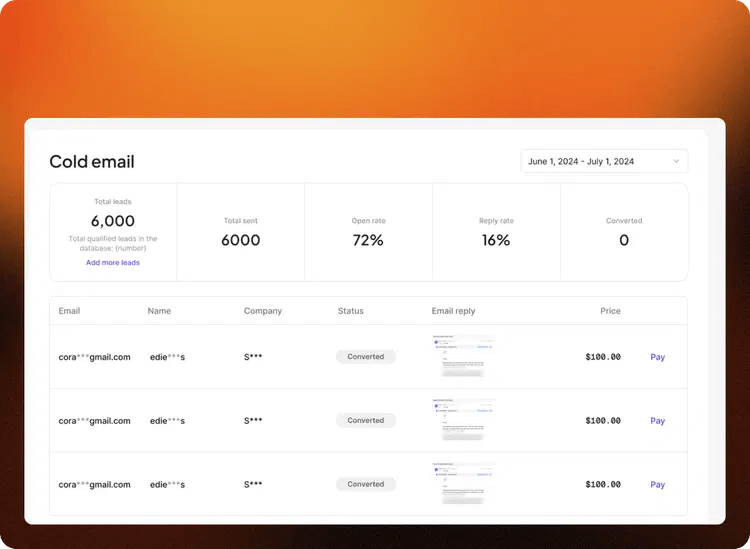Click the Name column header

(159, 311)
